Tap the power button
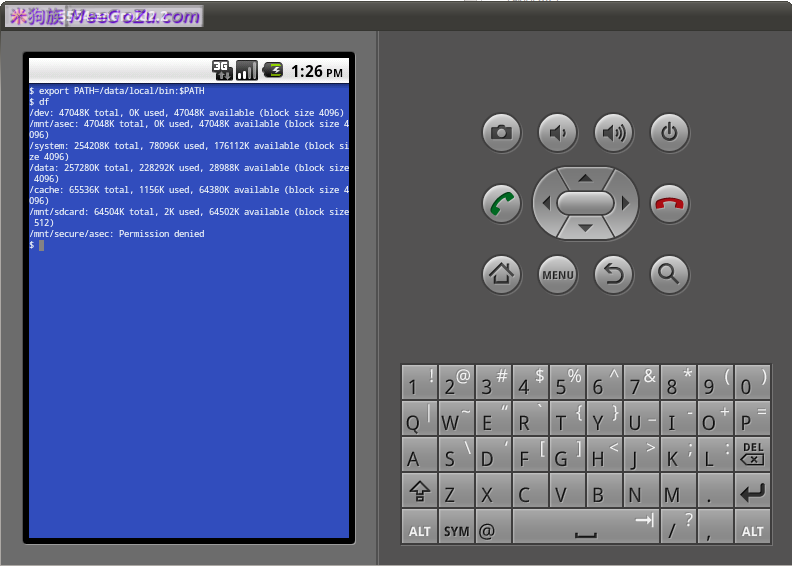The image size is (792, 570). (x=669, y=133)
